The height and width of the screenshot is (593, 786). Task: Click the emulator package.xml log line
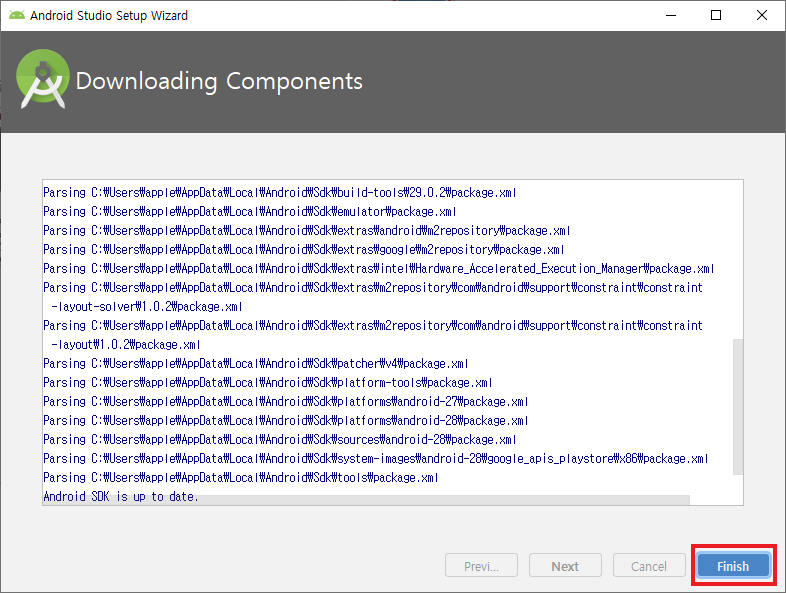point(250,212)
